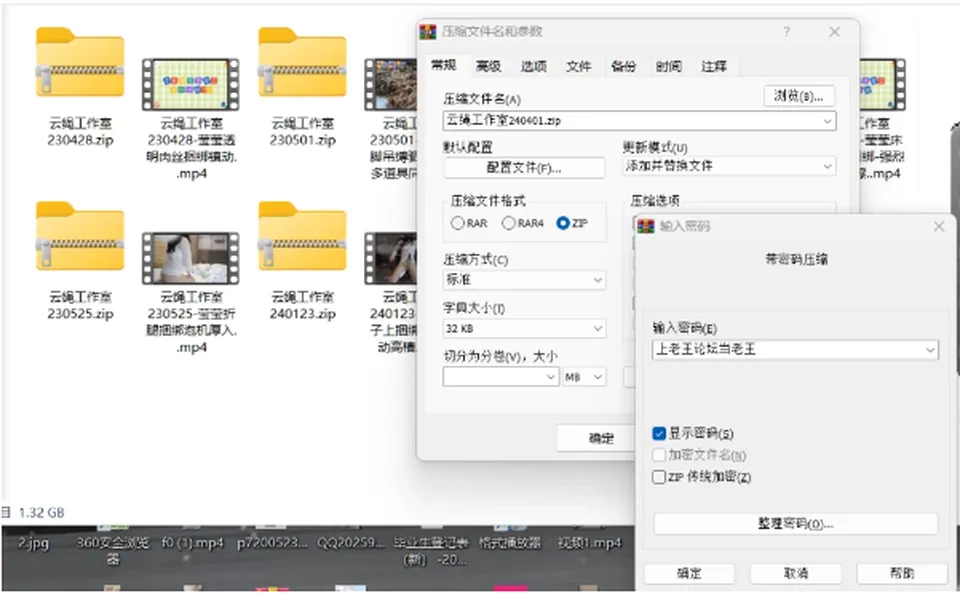960x593 pixels.
Task: Expand the 压缩文件名 history dropdown arrow
Action: pos(827,121)
